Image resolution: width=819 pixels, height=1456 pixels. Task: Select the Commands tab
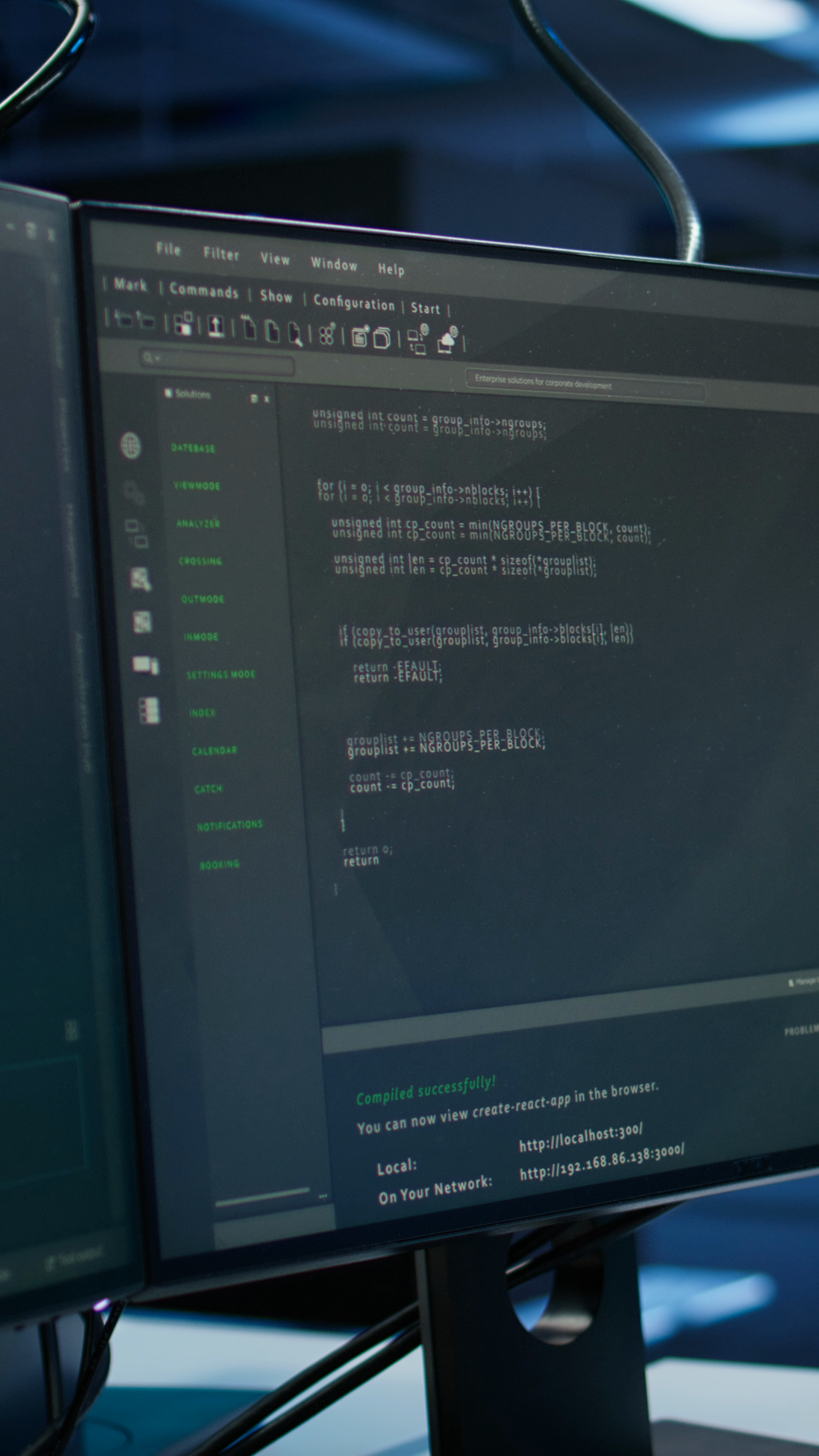coord(204,290)
